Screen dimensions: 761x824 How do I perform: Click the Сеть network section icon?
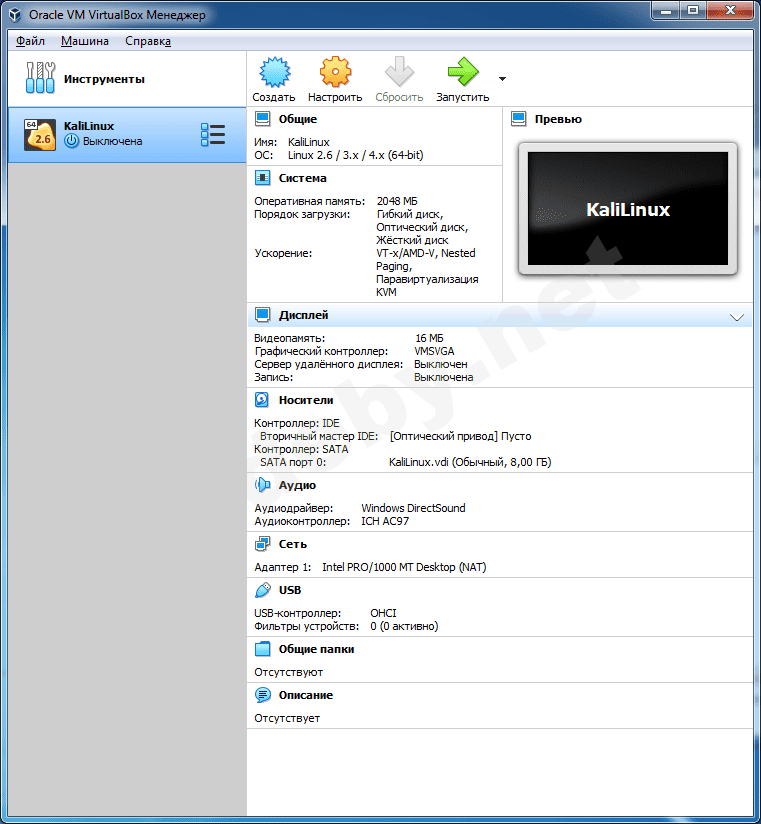(x=262, y=544)
